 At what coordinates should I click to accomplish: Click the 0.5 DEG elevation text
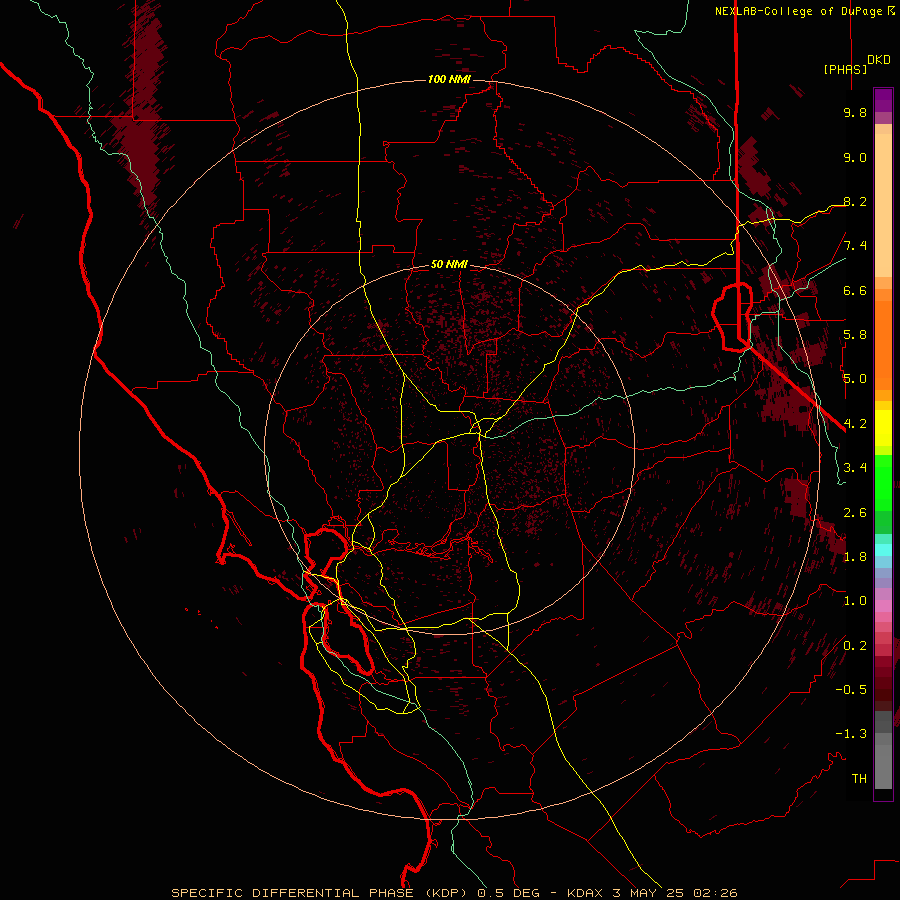(507, 893)
